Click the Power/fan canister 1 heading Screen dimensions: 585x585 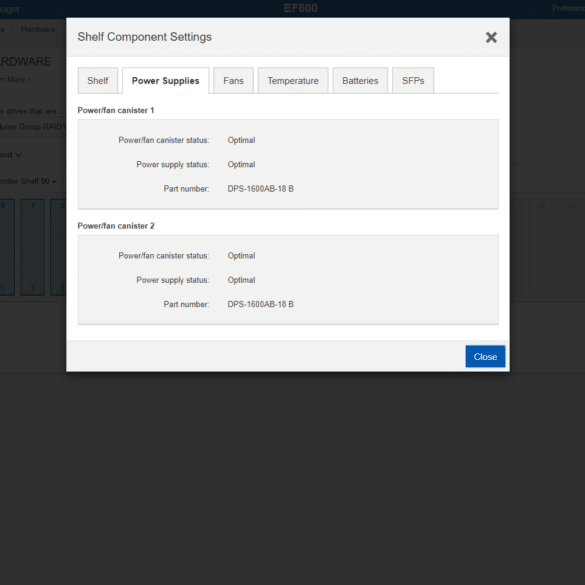[116, 110]
